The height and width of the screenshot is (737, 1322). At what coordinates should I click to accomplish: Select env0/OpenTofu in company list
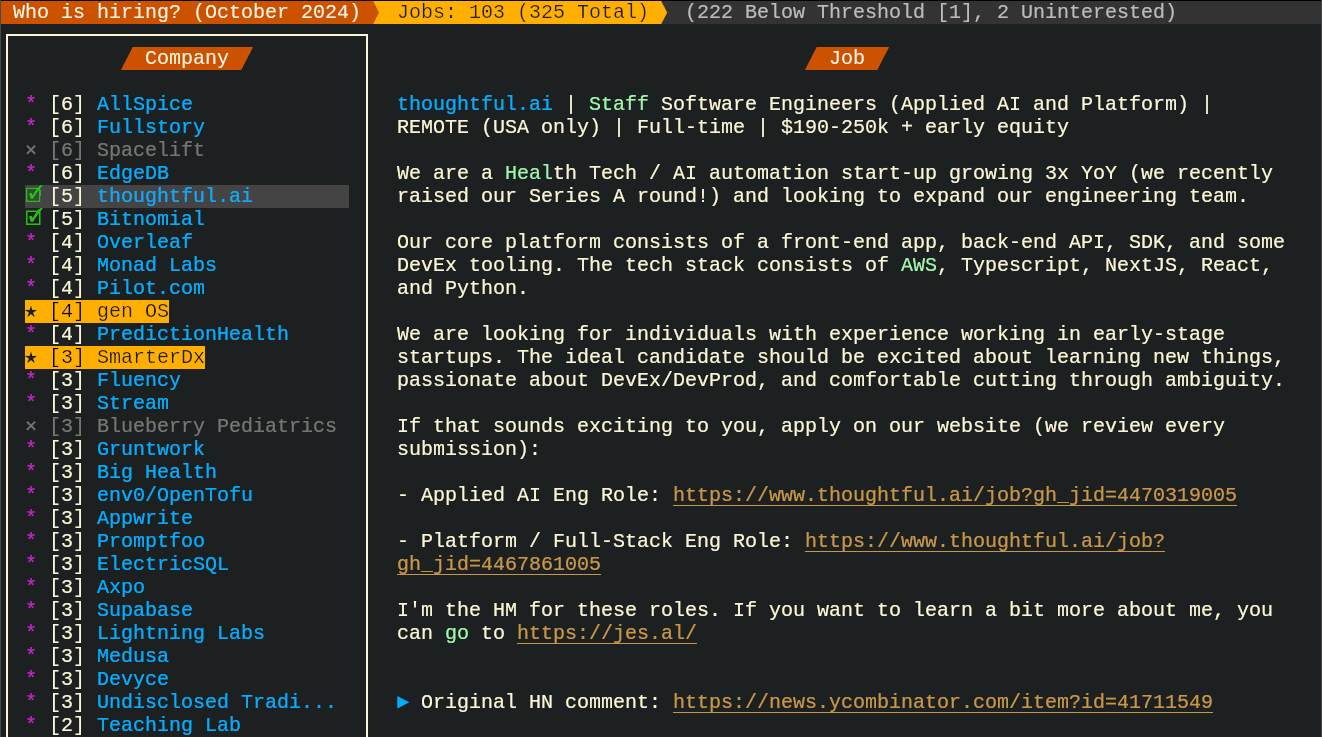click(x=175, y=495)
